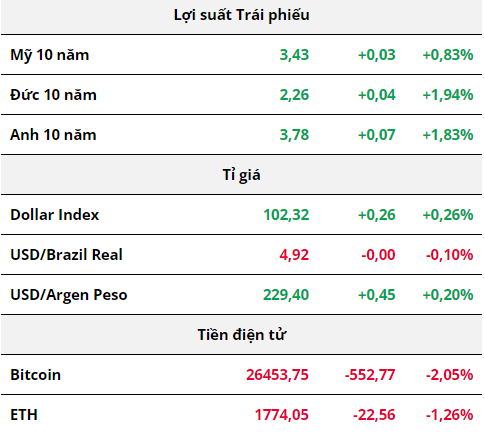This screenshot has height=434, width=484.
Task: Select the ETH row label
Action: tap(24, 415)
